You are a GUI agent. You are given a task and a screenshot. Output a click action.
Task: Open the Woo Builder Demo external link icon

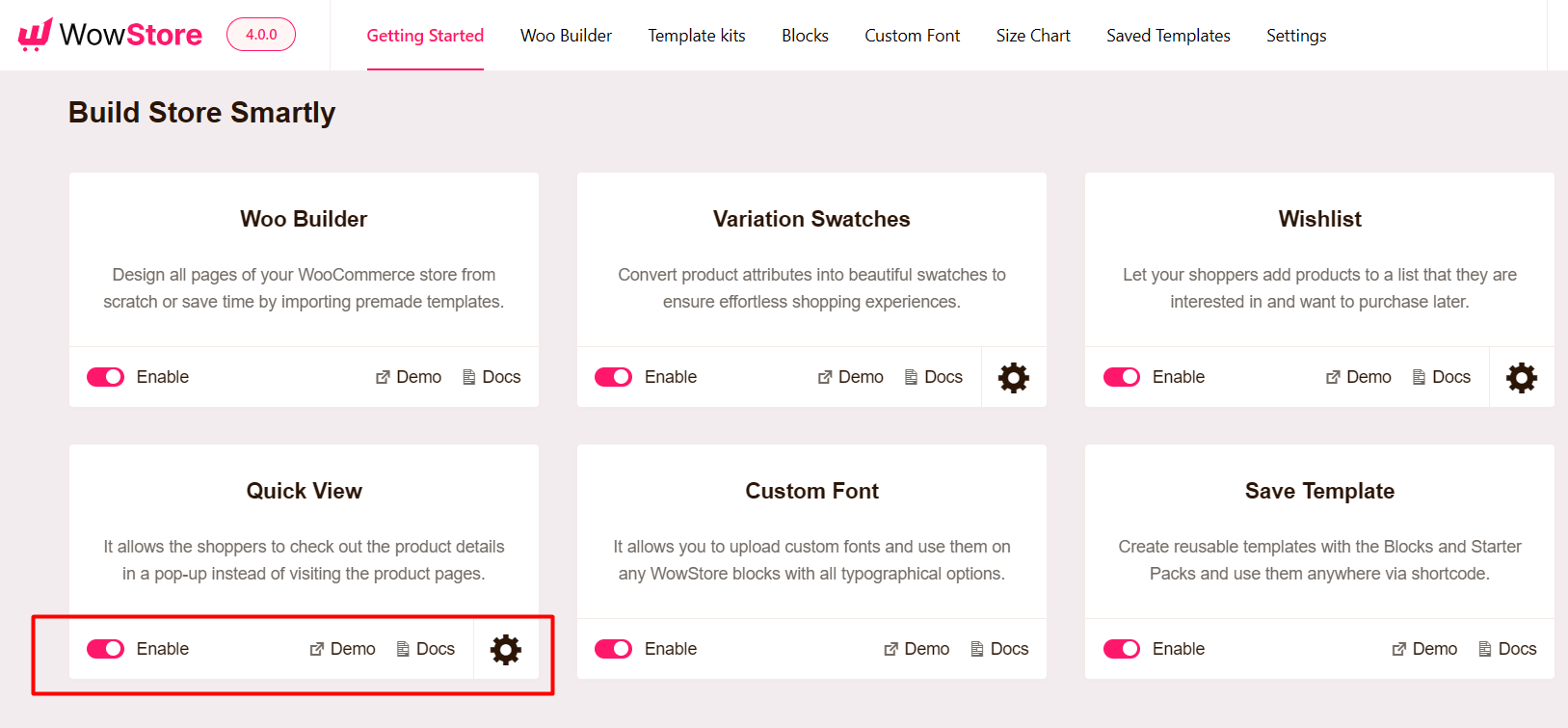click(383, 377)
